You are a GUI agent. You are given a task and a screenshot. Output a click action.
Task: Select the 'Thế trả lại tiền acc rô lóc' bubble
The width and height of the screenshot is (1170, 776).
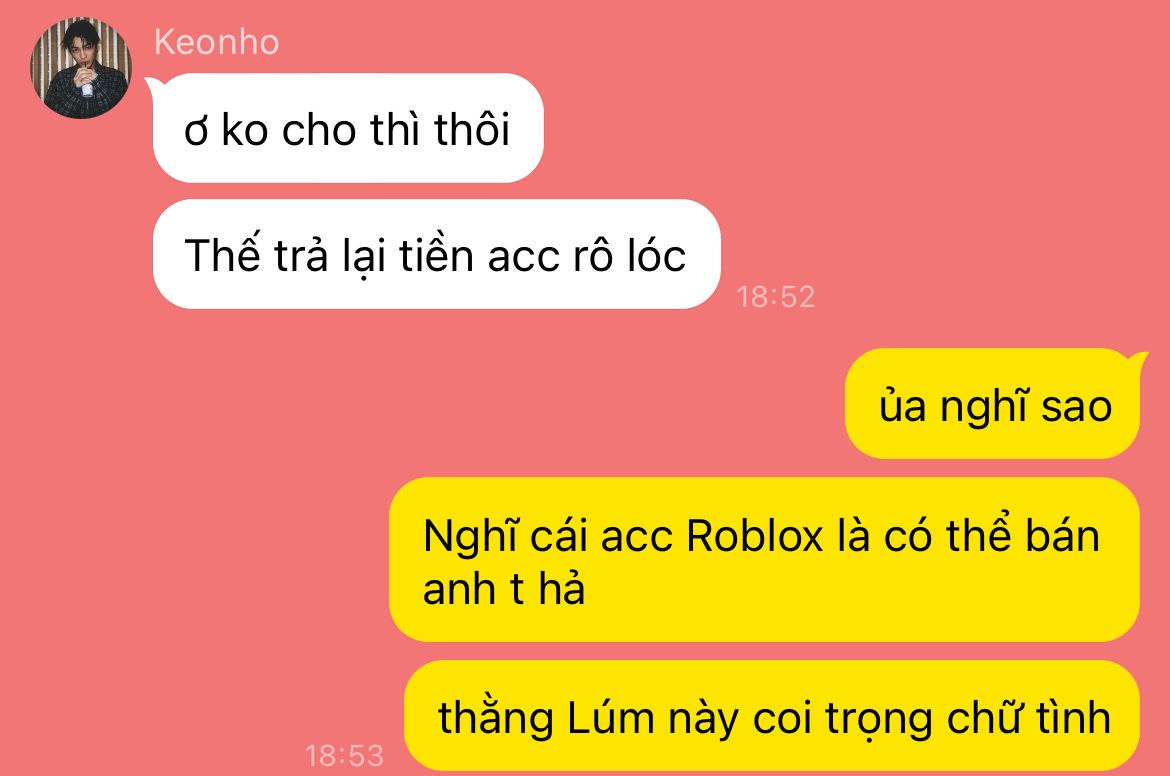pyautogui.click(x=437, y=254)
